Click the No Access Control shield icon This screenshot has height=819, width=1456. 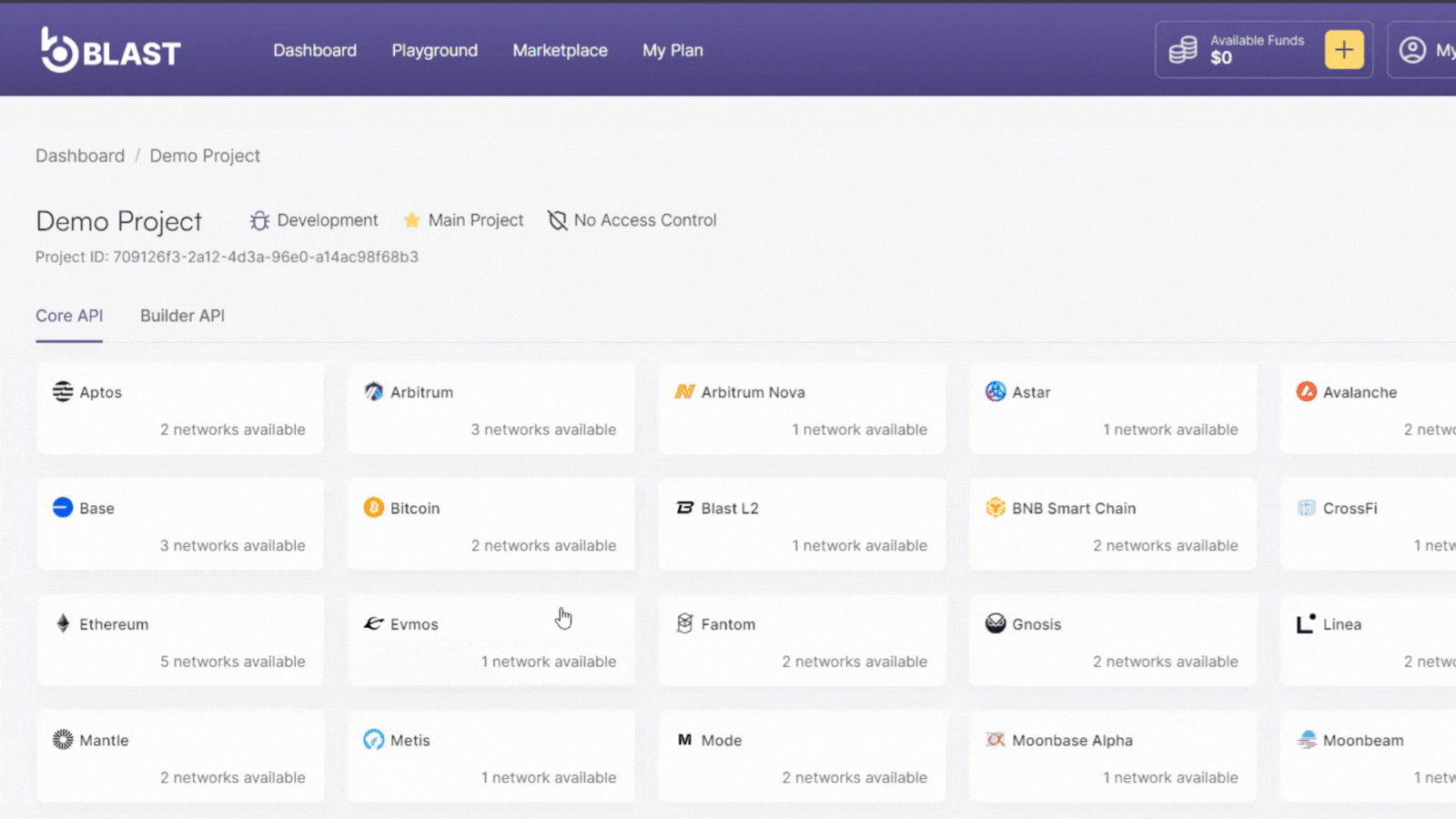[557, 221]
